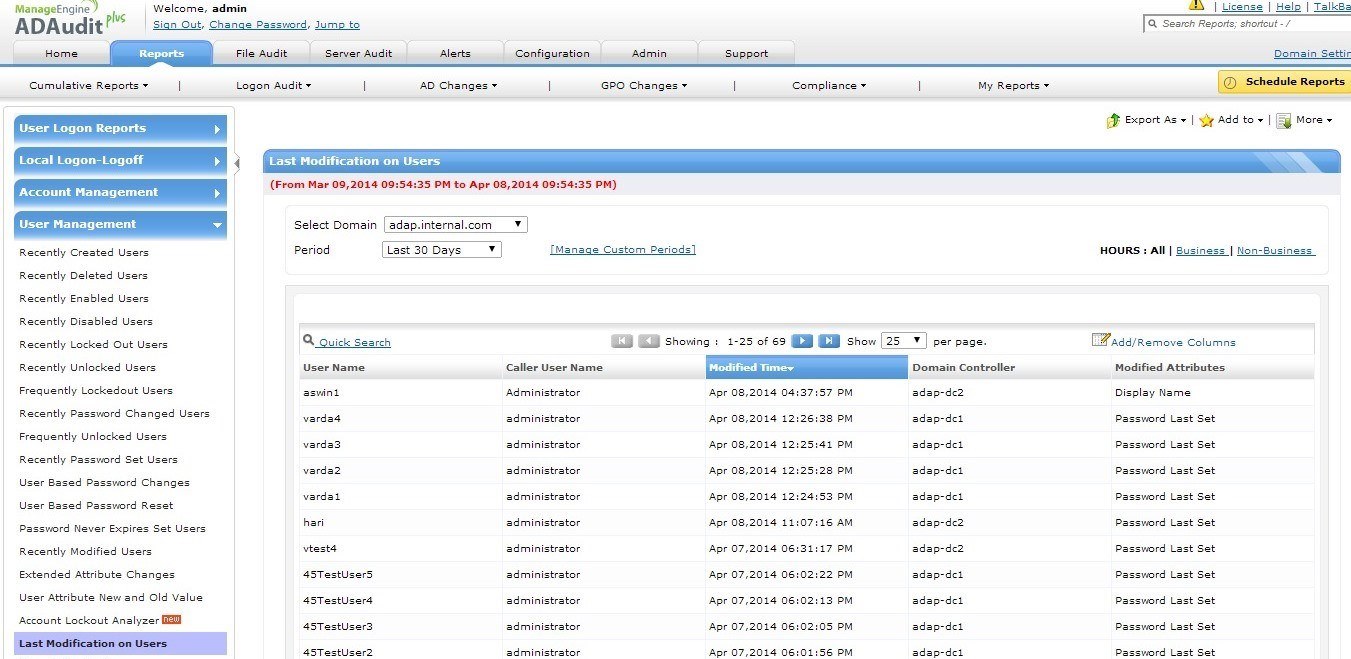The width and height of the screenshot is (1351, 659).
Task: Open Extended Attribute Changes report
Action: pos(97,575)
